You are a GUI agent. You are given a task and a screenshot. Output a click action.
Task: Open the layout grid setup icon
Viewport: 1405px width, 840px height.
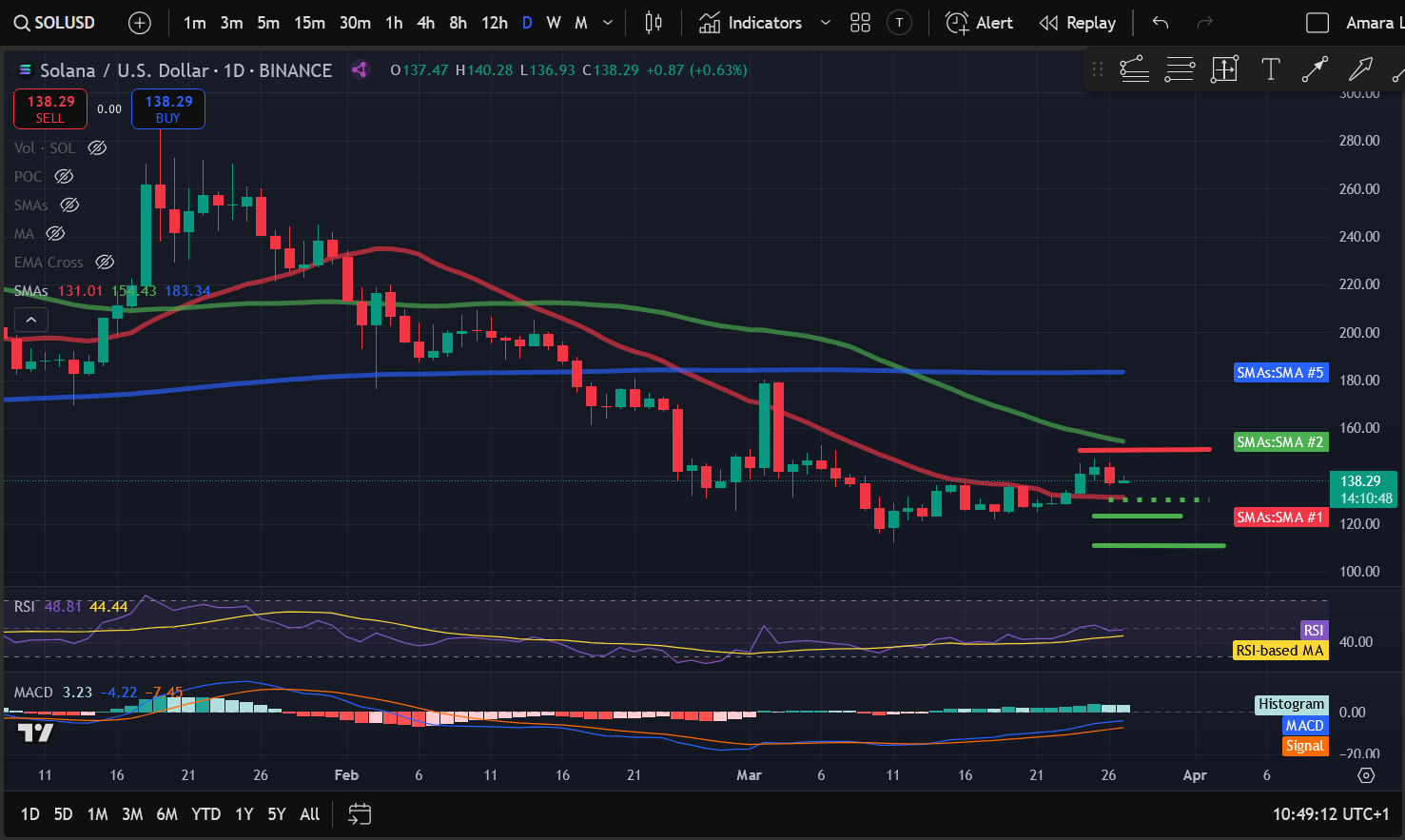[x=860, y=23]
